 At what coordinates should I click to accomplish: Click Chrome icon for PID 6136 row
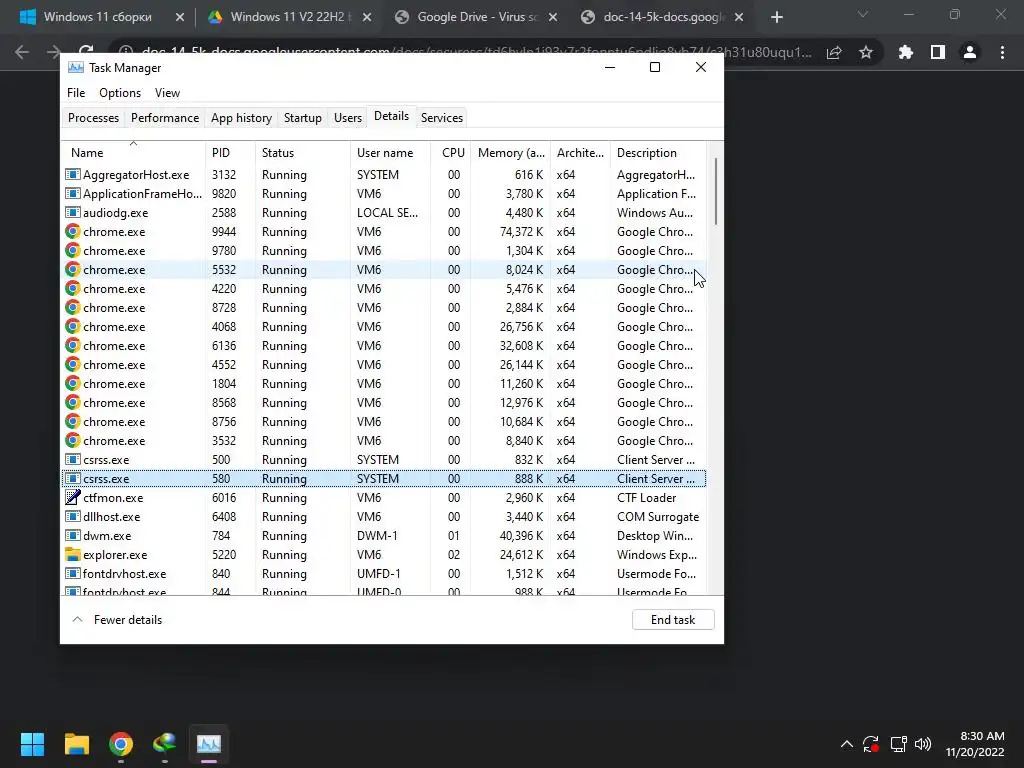[x=72, y=345]
